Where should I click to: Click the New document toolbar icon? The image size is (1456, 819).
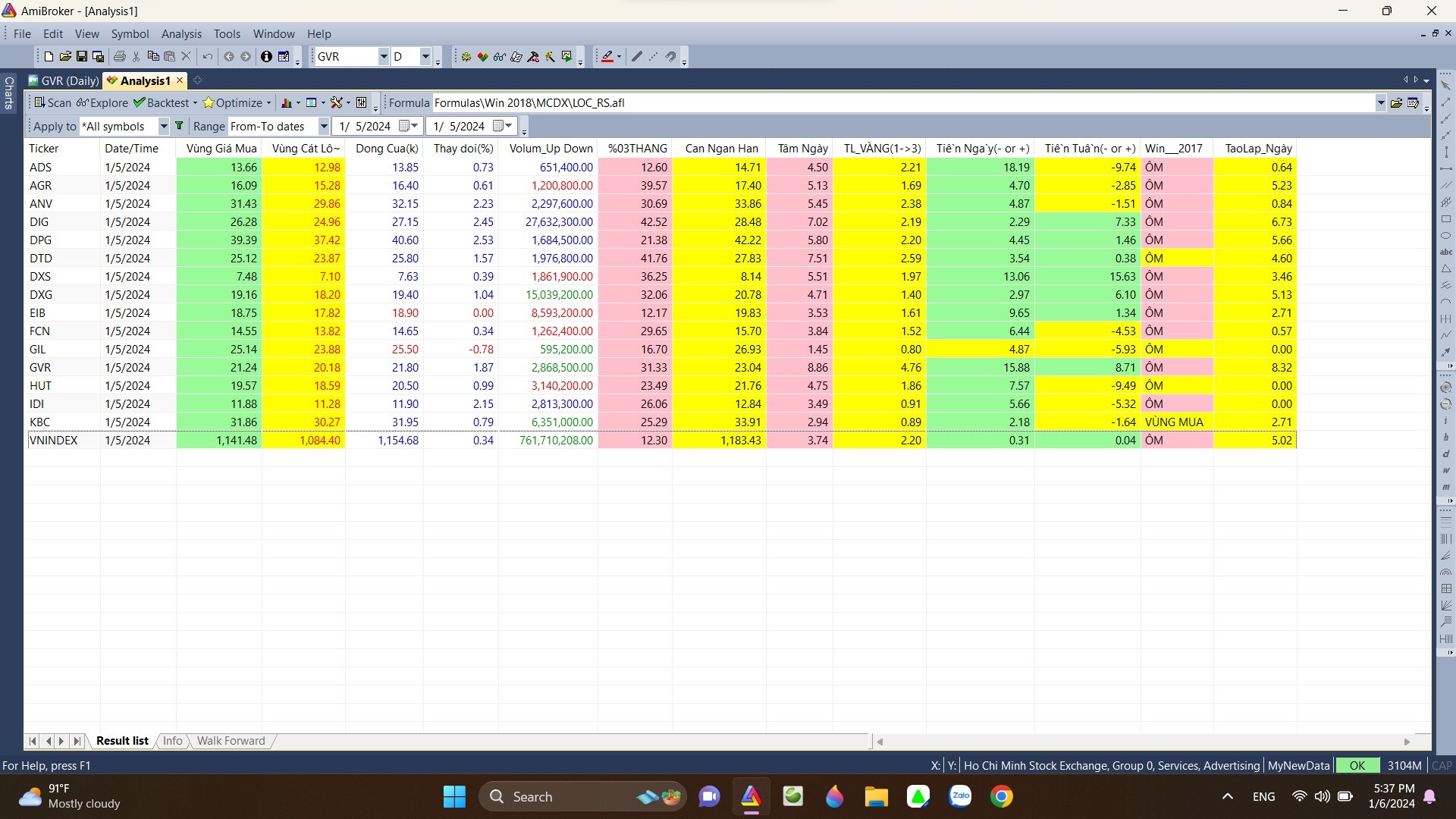49,57
